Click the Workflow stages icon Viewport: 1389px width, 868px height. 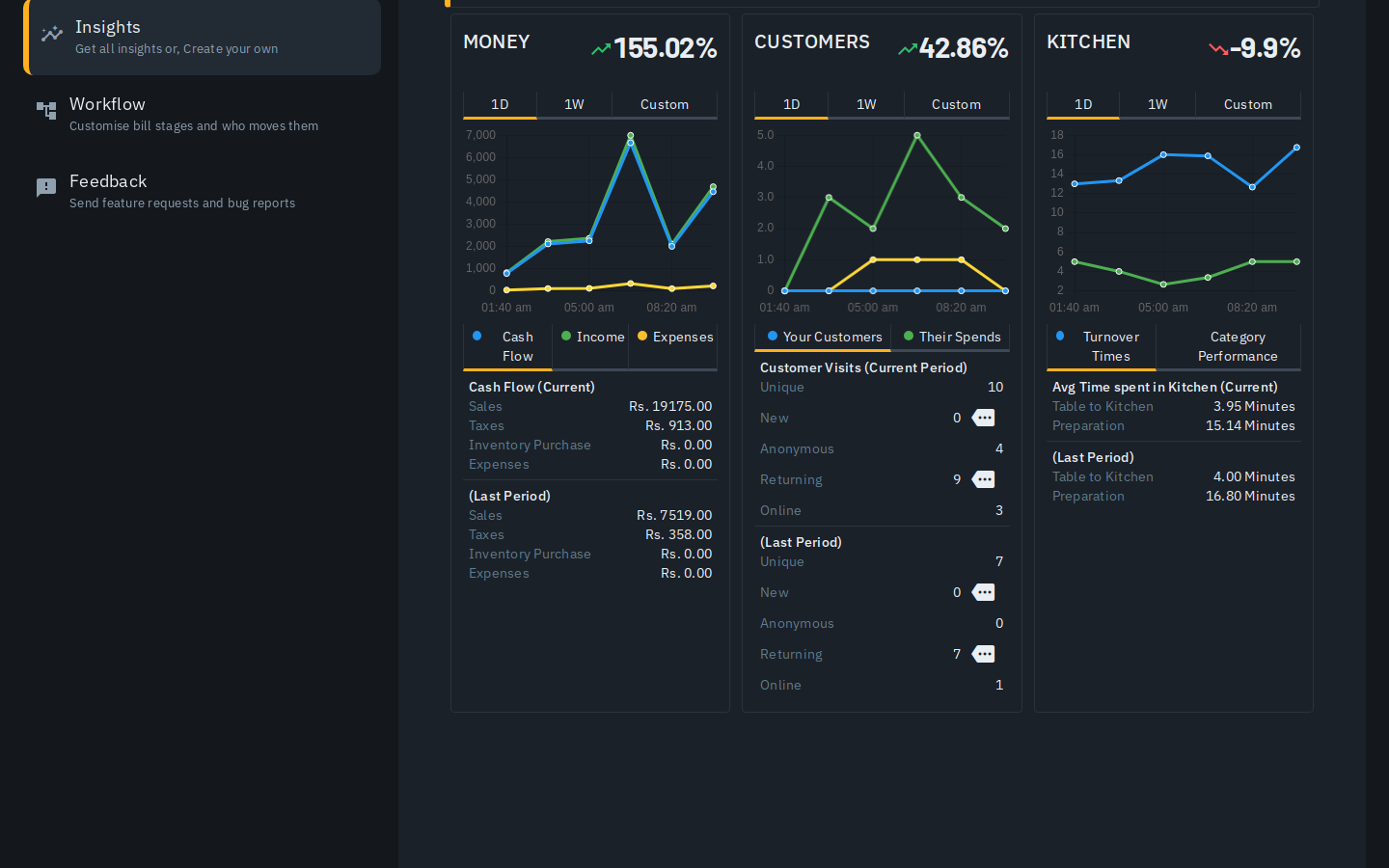(46, 111)
